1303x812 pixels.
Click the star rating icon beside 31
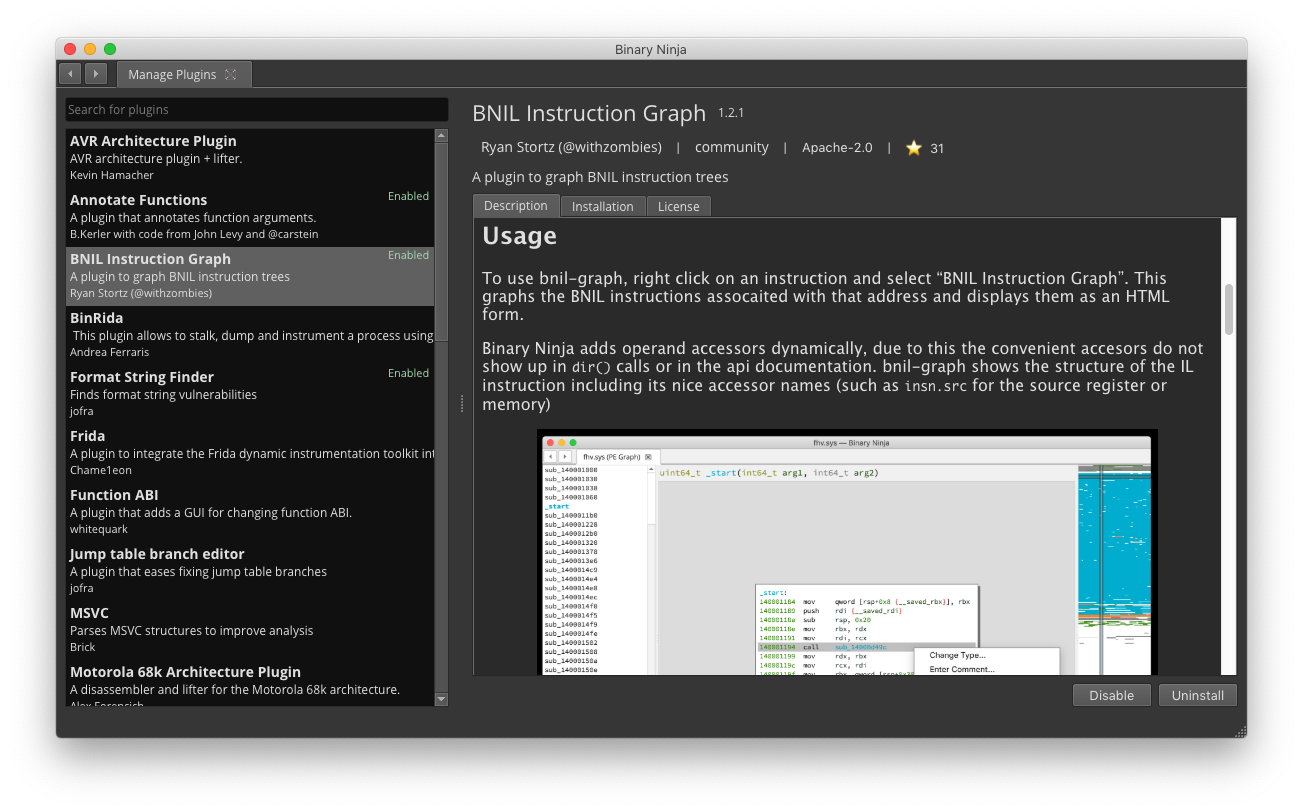pyautogui.click(x=912, y=147)
